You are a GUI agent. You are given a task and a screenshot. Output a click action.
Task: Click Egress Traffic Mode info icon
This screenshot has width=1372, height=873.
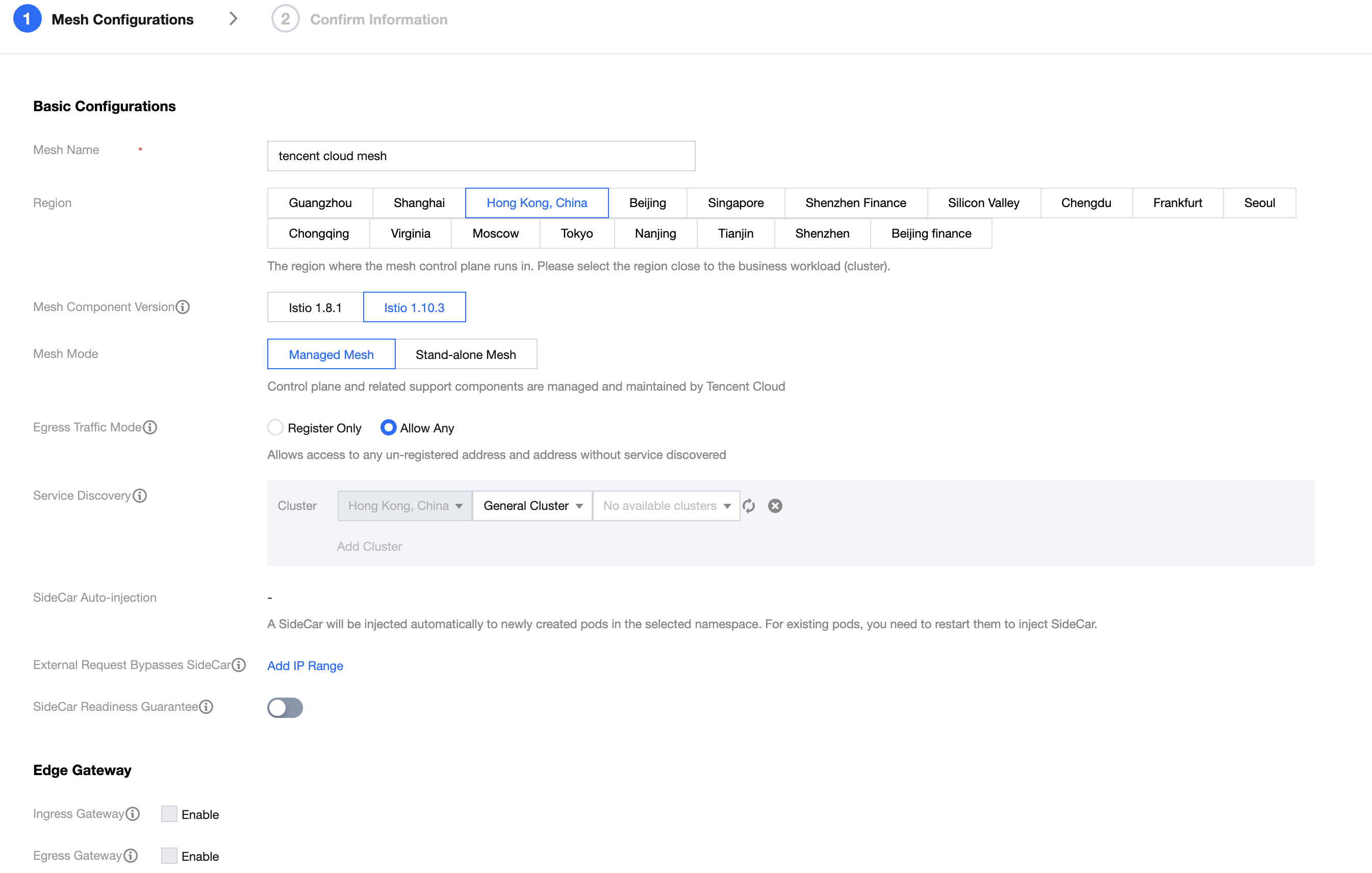click(150, 427)
